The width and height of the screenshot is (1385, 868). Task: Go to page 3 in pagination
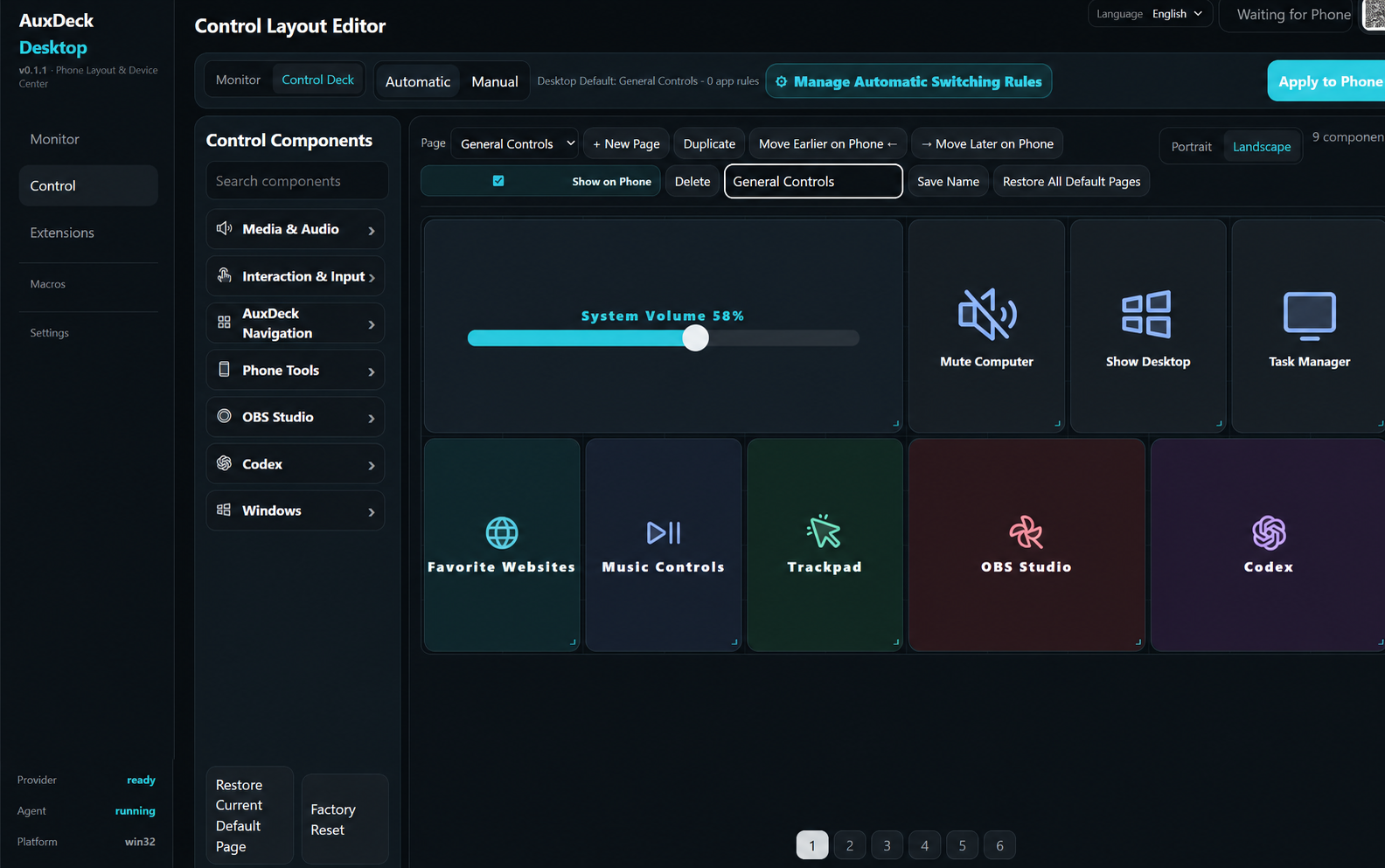tap(887, 845)
